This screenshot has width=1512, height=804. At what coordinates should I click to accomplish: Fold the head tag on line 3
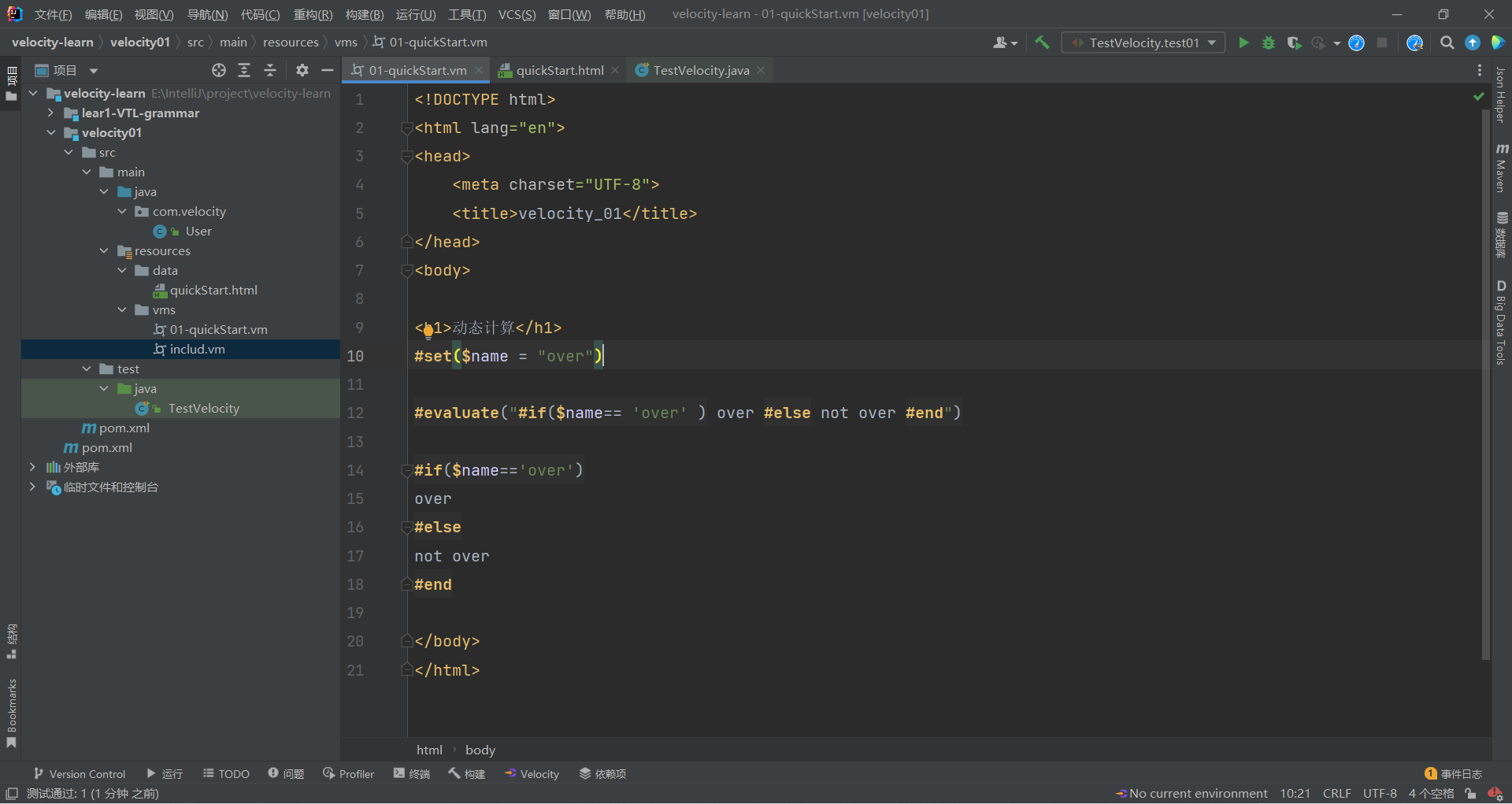(x=407, y=156)
